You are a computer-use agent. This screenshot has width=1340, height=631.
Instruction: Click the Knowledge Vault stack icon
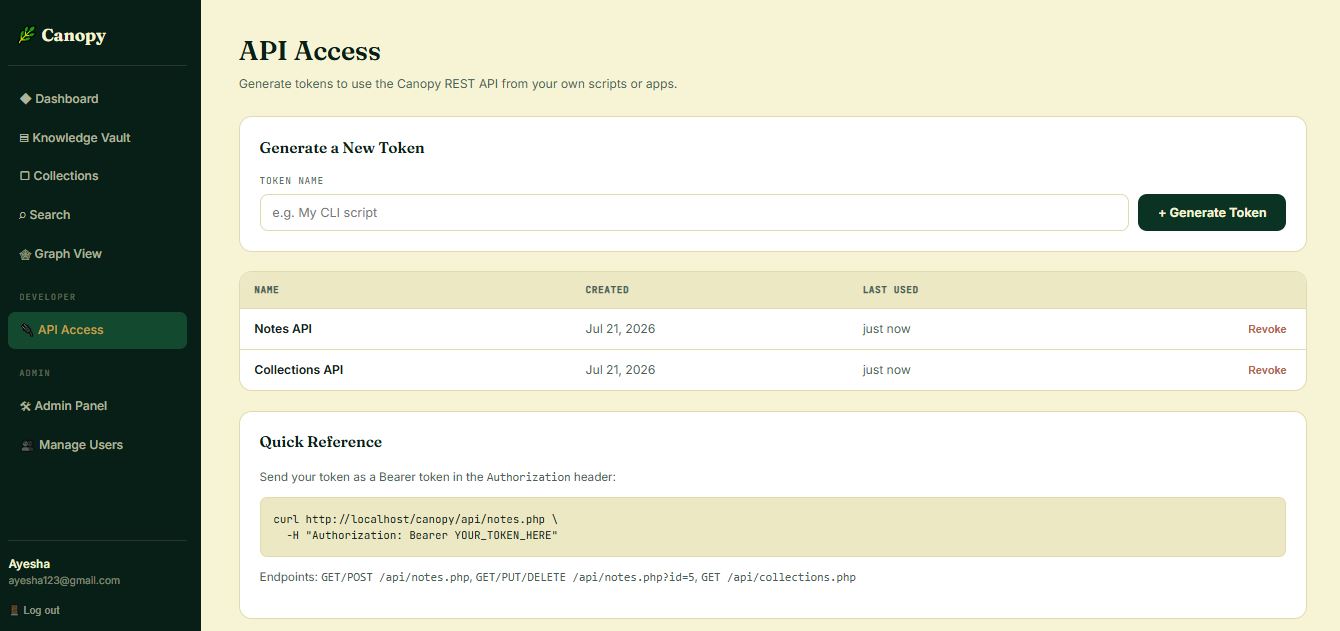tap(24, 138)
